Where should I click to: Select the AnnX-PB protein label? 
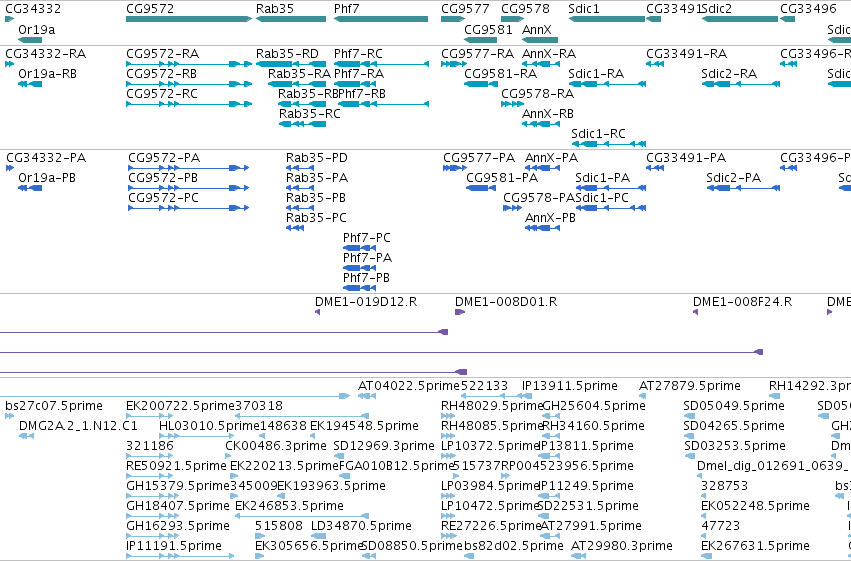[x=550, y=218]
